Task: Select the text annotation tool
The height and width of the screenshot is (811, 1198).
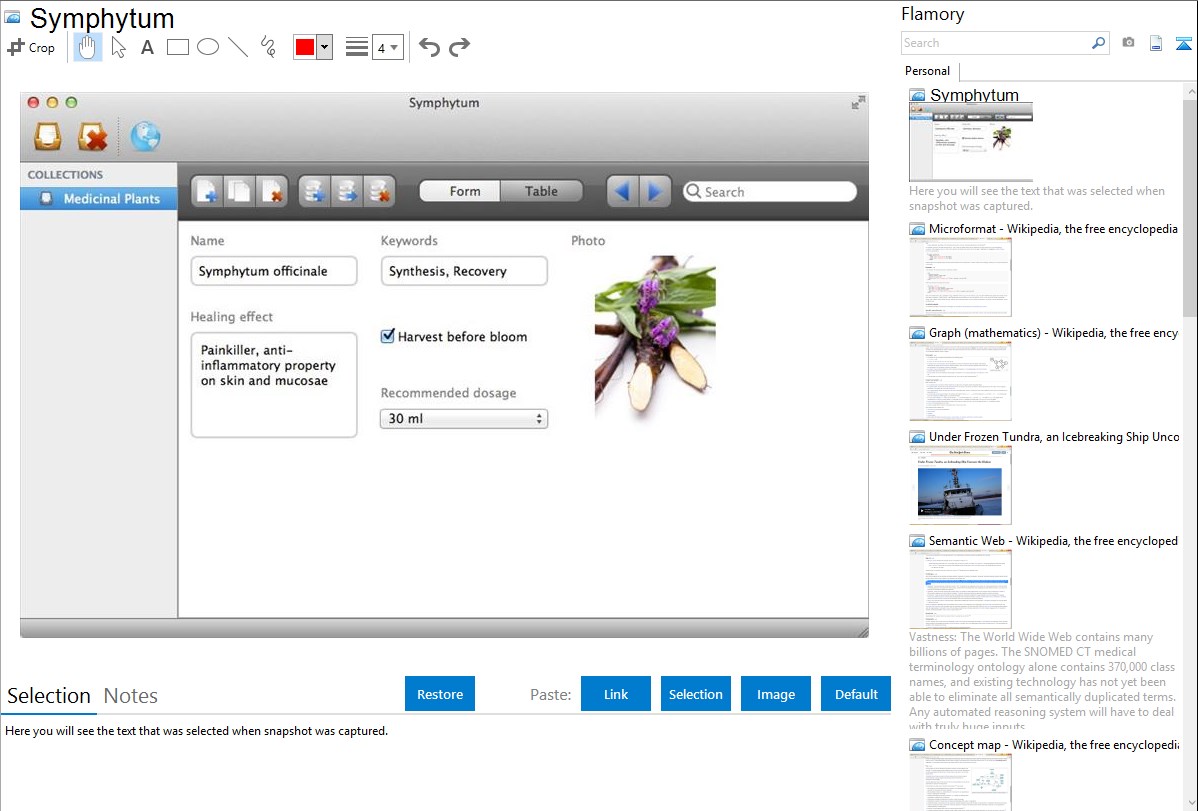Action: [147, 47]
